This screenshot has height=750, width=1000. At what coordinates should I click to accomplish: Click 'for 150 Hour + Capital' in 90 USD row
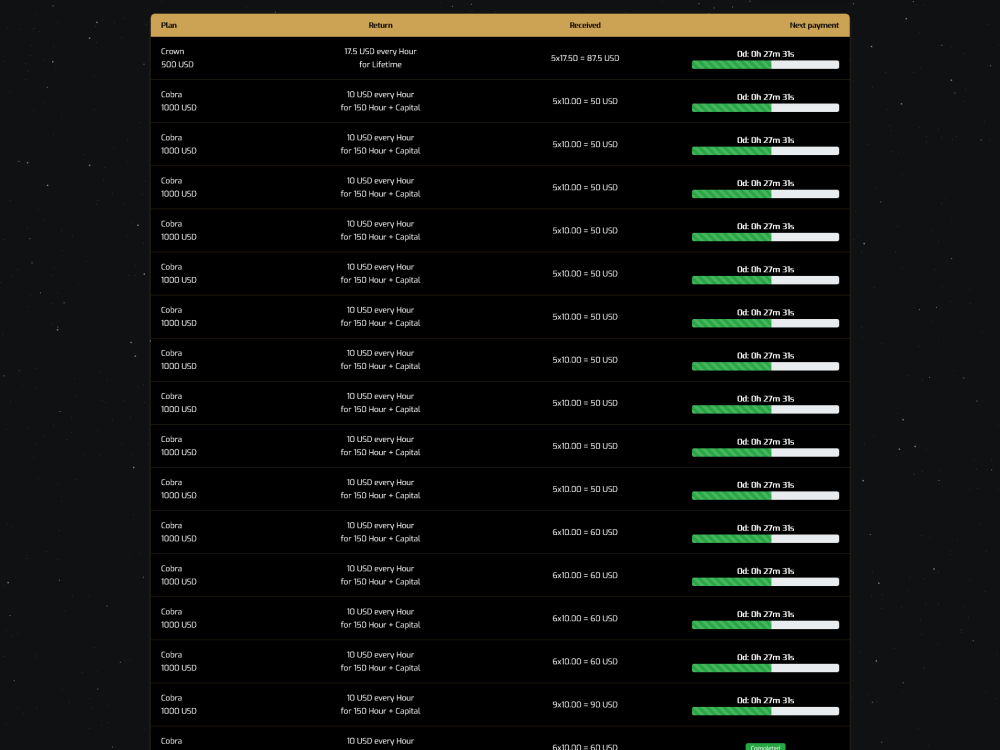click(x=380, y=711)
